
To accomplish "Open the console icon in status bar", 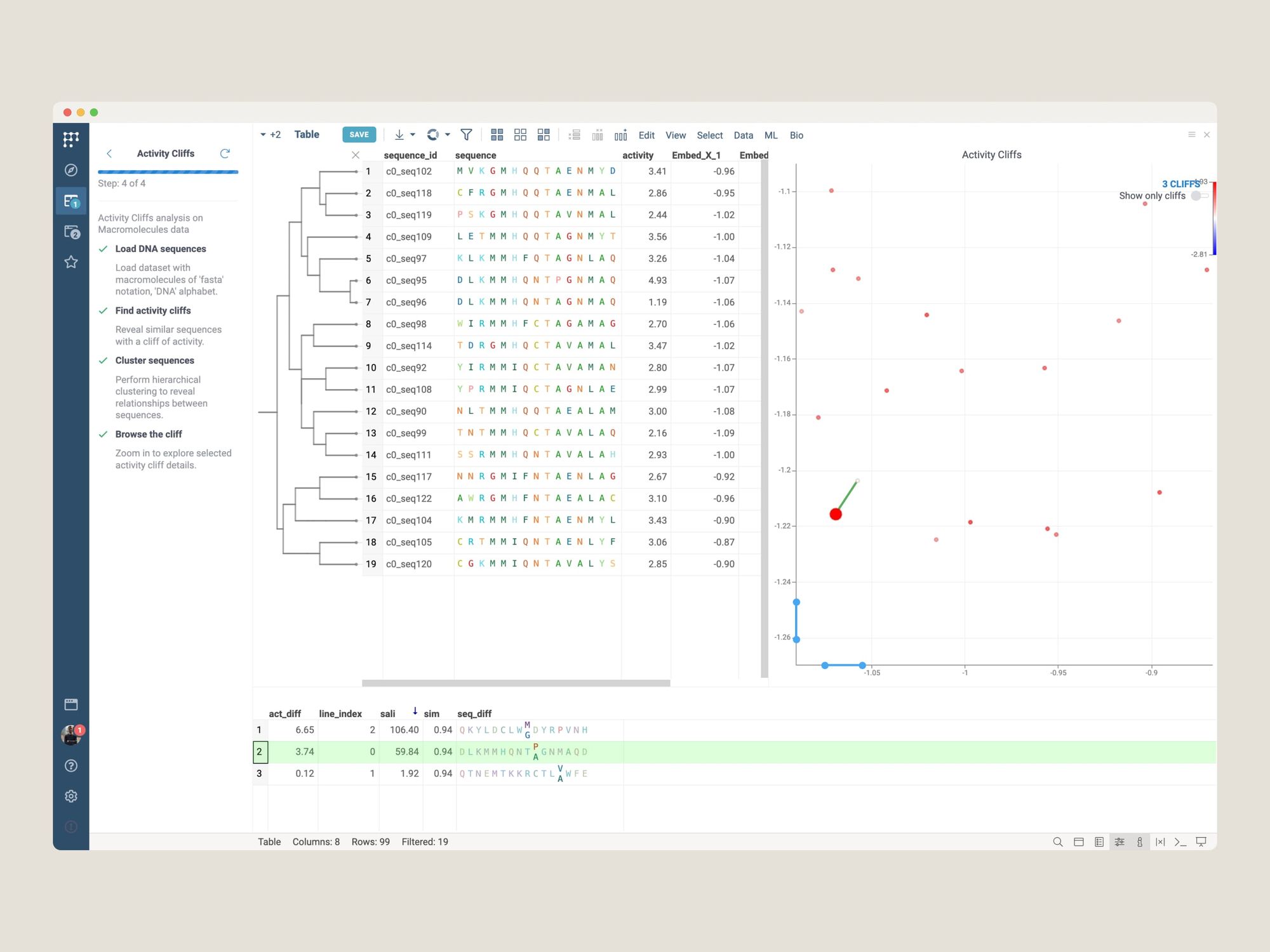I will 1180,842.
